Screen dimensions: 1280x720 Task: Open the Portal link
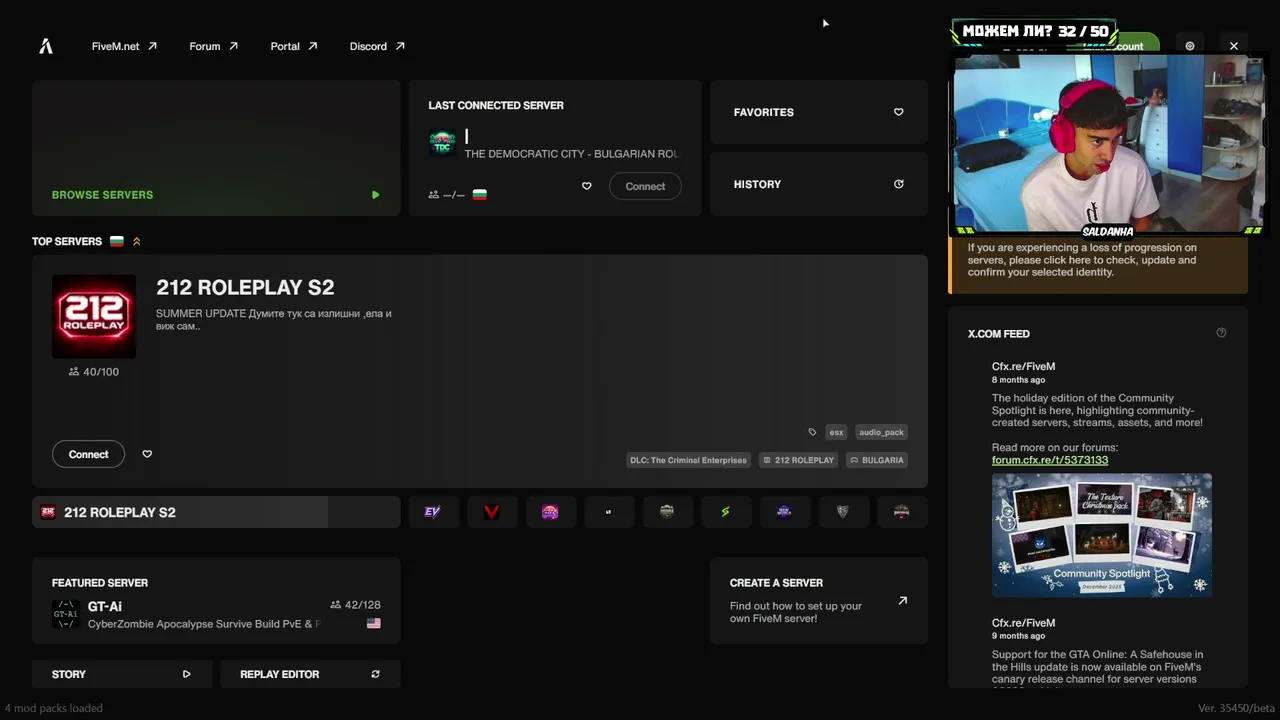coord(294,46)
